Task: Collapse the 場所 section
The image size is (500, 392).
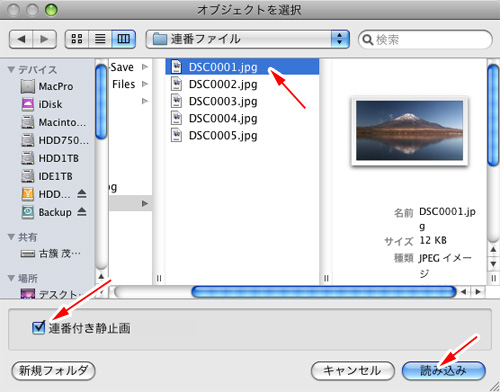Action: pos(11,278)
